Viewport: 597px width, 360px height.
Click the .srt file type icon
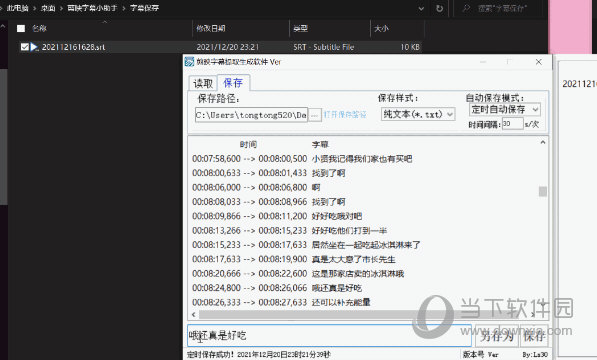pos(34,47)
